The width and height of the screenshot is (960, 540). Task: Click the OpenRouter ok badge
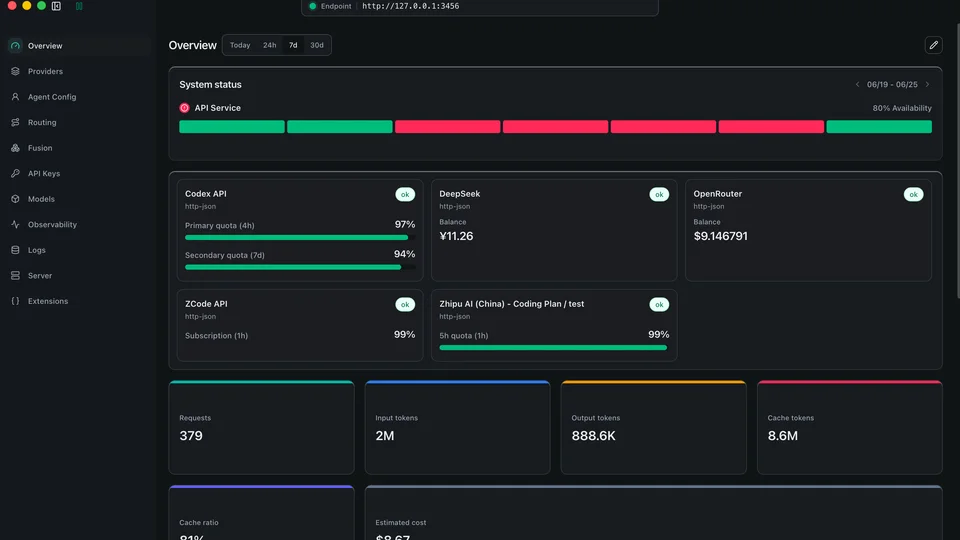(x=913, y=195)
